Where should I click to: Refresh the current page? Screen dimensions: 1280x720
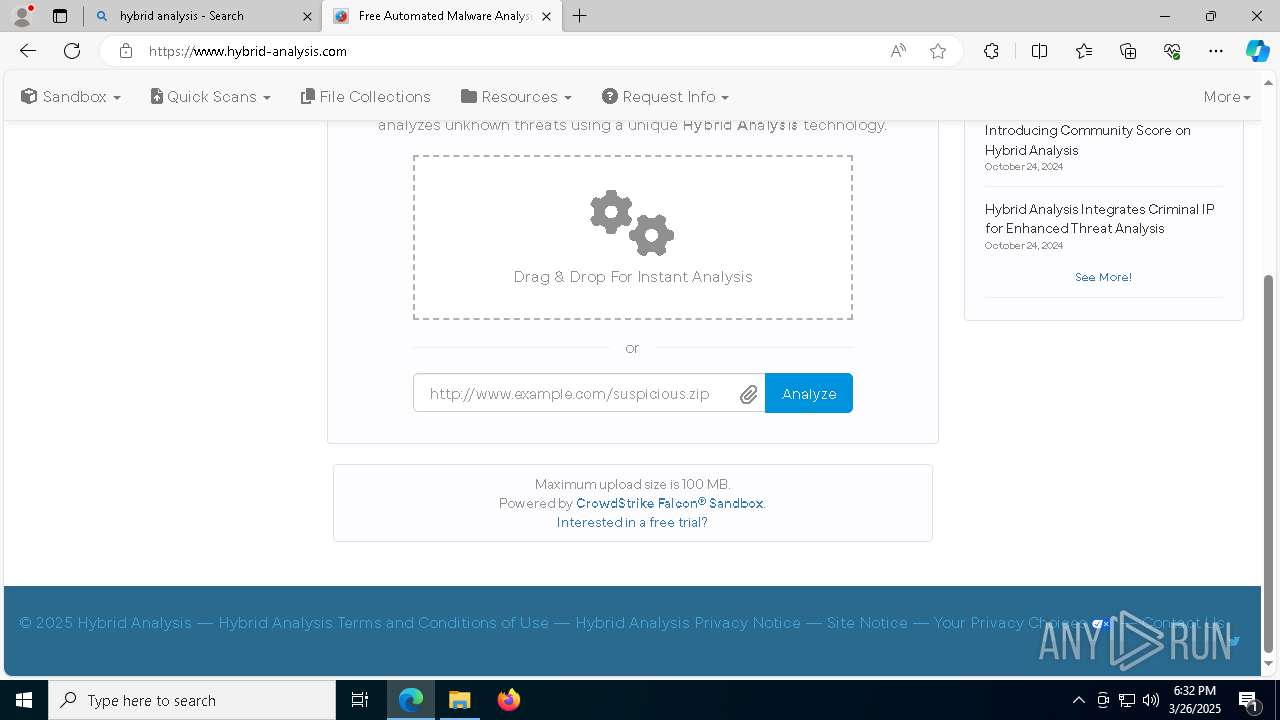72,51
